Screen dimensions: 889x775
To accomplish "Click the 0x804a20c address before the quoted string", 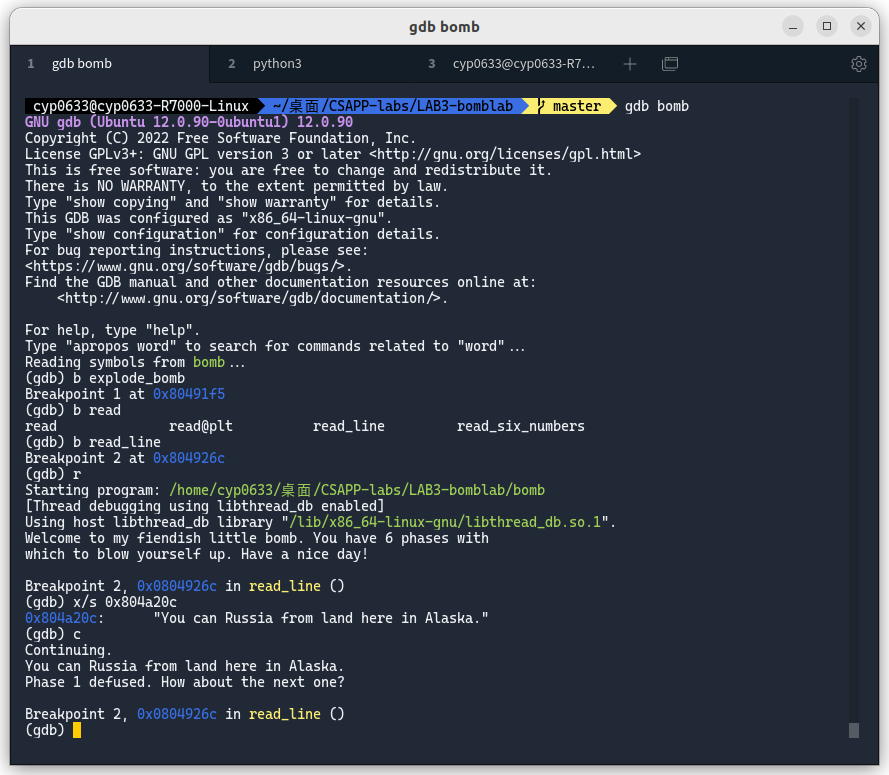I will [x=61, y=619].
